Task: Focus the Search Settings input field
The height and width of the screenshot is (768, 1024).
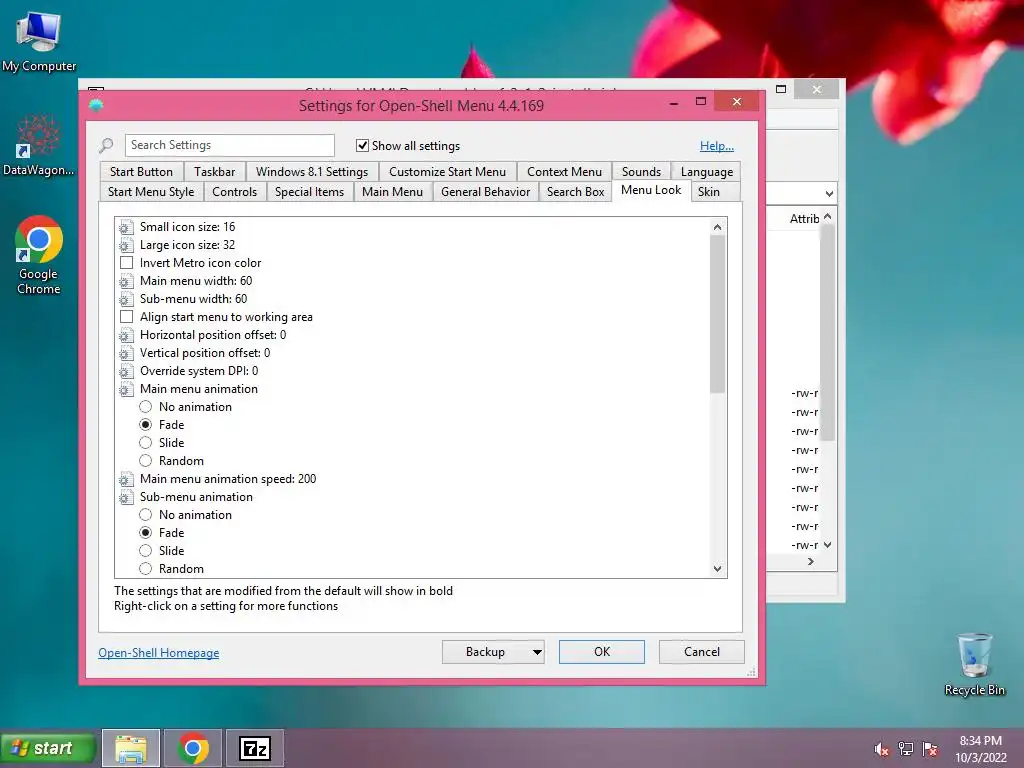Action: [230, 145]
